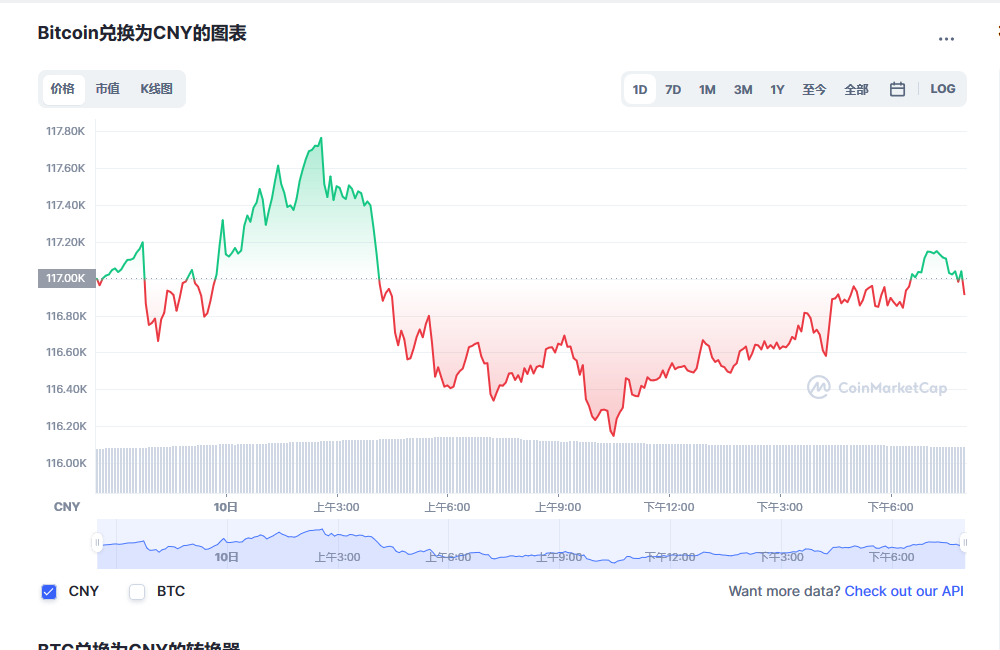Switch to the K线图 tab
1000x650 pixels.
click(156, 89)
